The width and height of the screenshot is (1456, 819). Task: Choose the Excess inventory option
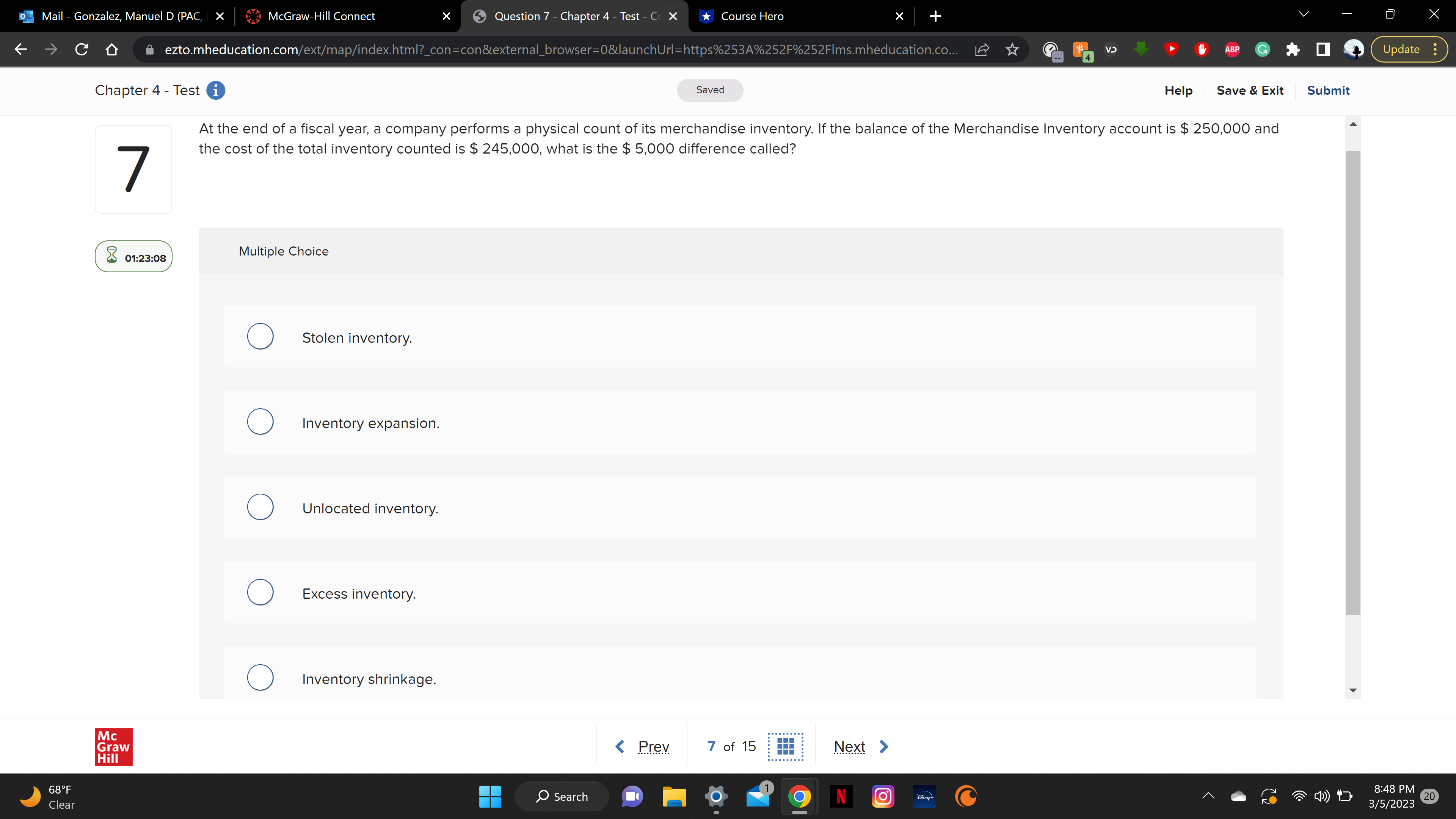pos(260,592)
